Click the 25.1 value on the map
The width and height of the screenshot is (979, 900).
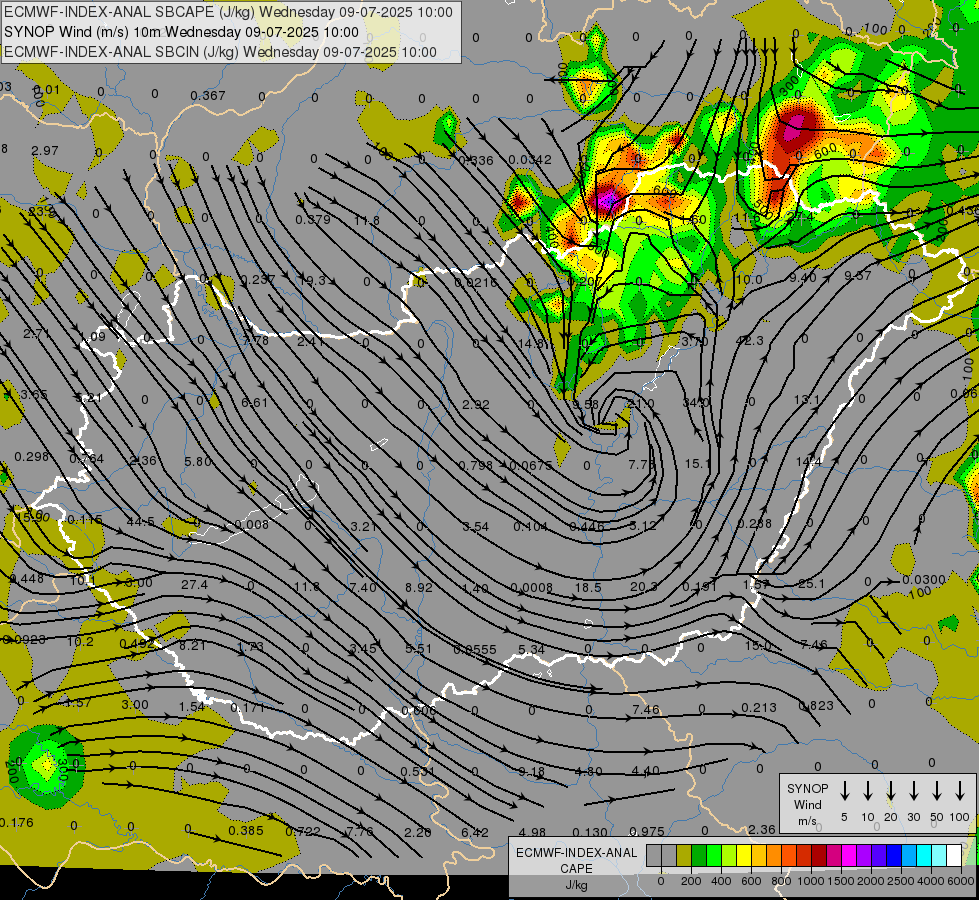[811, 584]
